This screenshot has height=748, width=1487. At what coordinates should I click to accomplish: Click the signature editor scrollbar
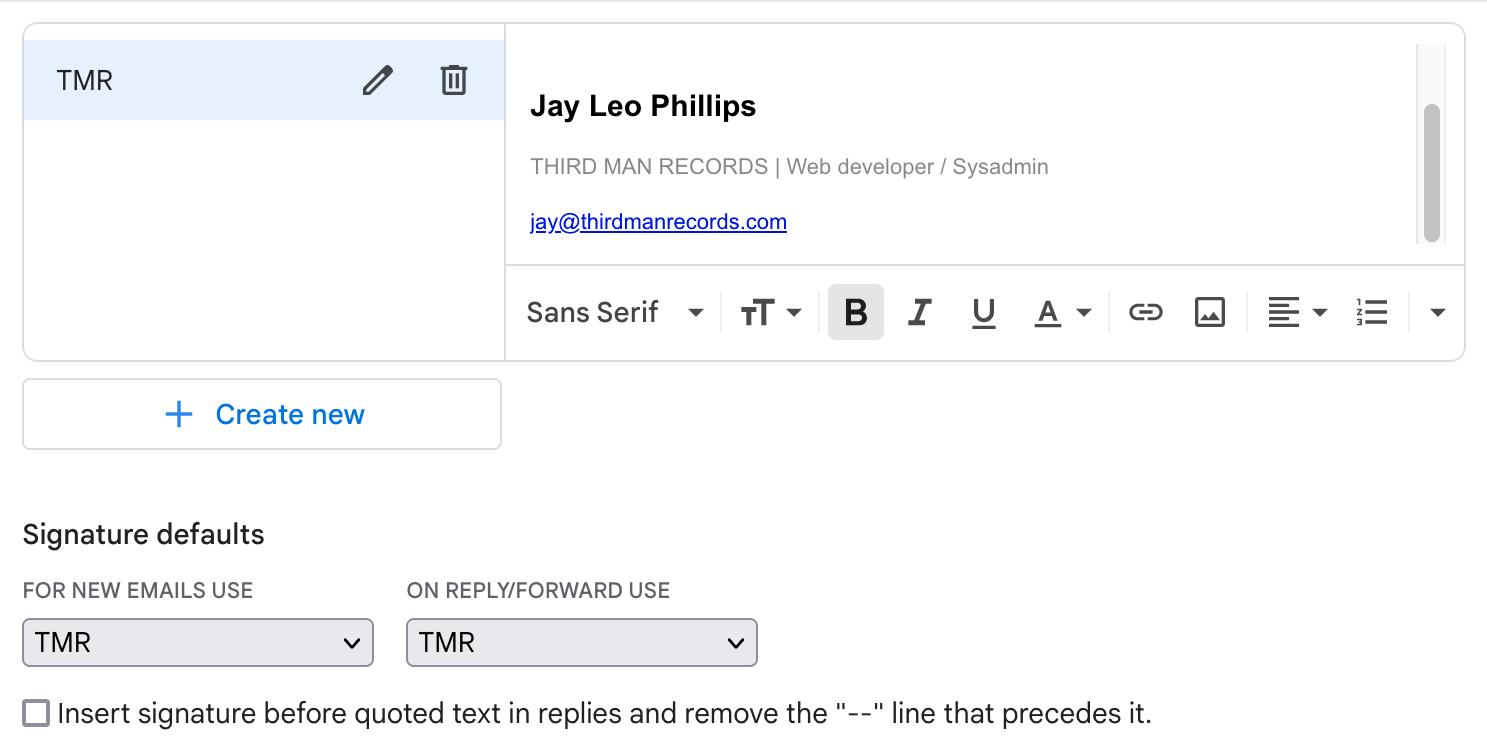(1431, 170)
